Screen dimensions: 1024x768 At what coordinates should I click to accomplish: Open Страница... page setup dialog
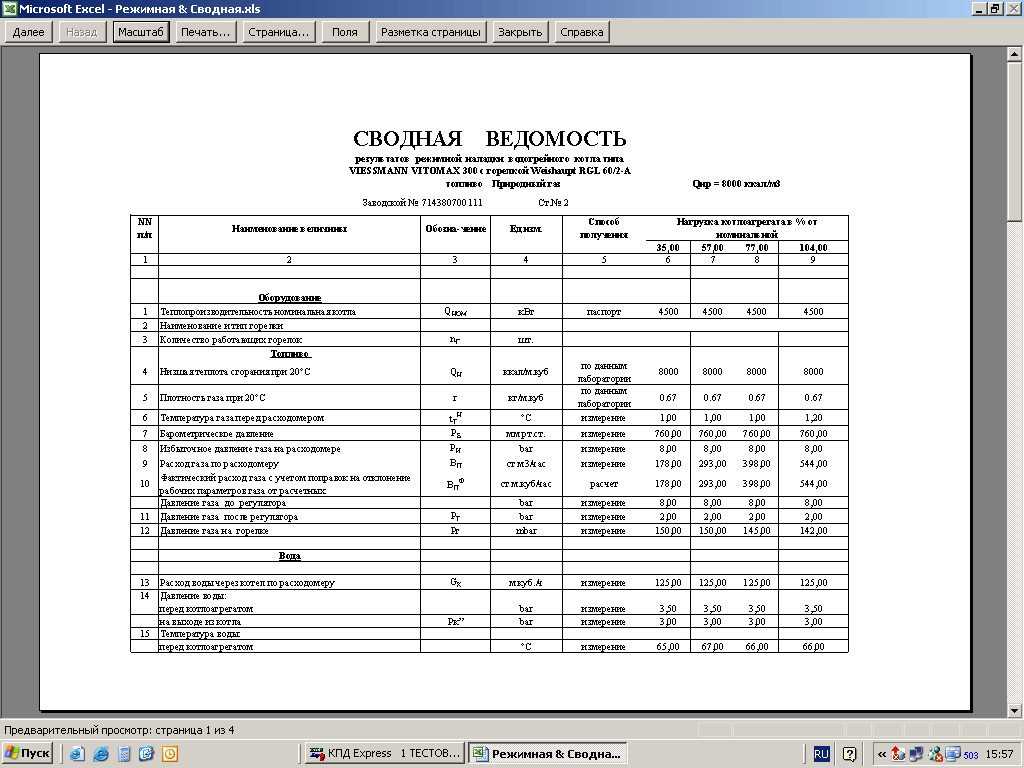coord(278,32)
